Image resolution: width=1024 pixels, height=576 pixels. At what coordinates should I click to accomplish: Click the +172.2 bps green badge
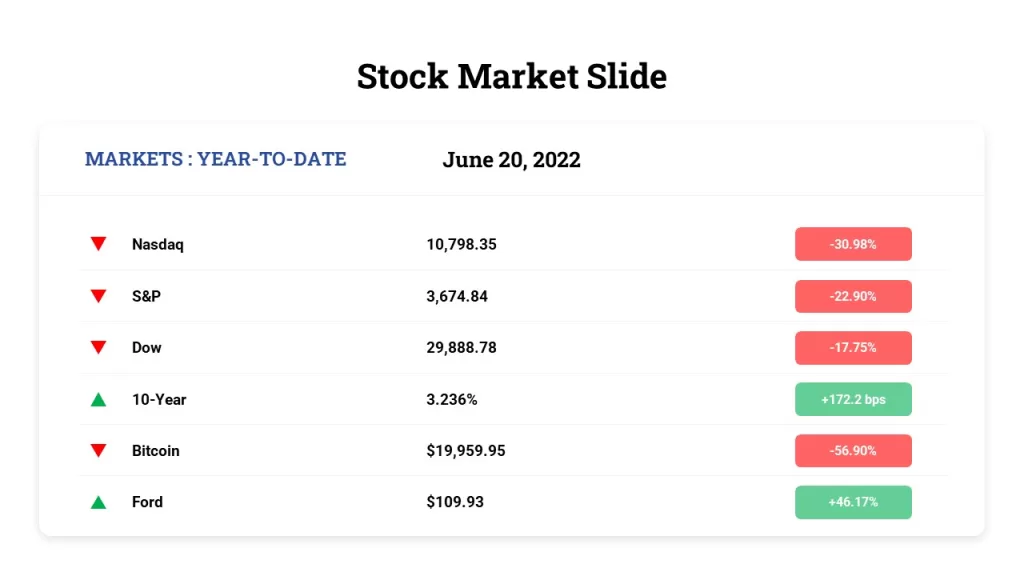pos(853,399)
